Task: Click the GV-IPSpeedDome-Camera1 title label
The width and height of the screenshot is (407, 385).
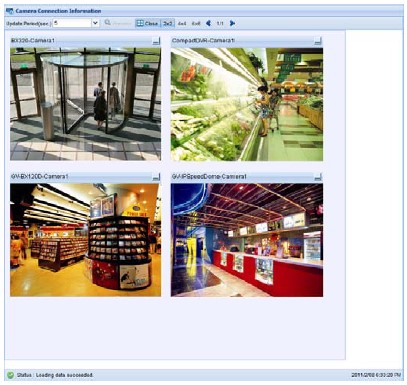Action: pos(209,176)
